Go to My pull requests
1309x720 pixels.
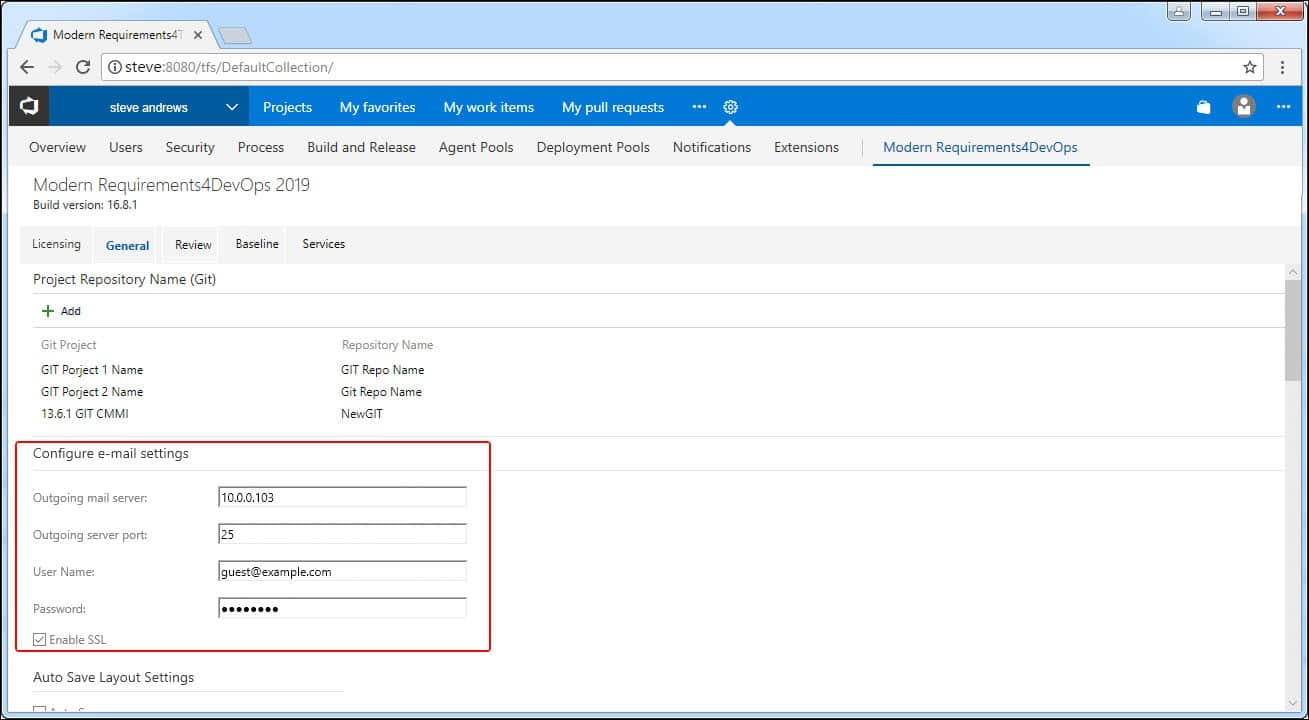pos(613,107)
